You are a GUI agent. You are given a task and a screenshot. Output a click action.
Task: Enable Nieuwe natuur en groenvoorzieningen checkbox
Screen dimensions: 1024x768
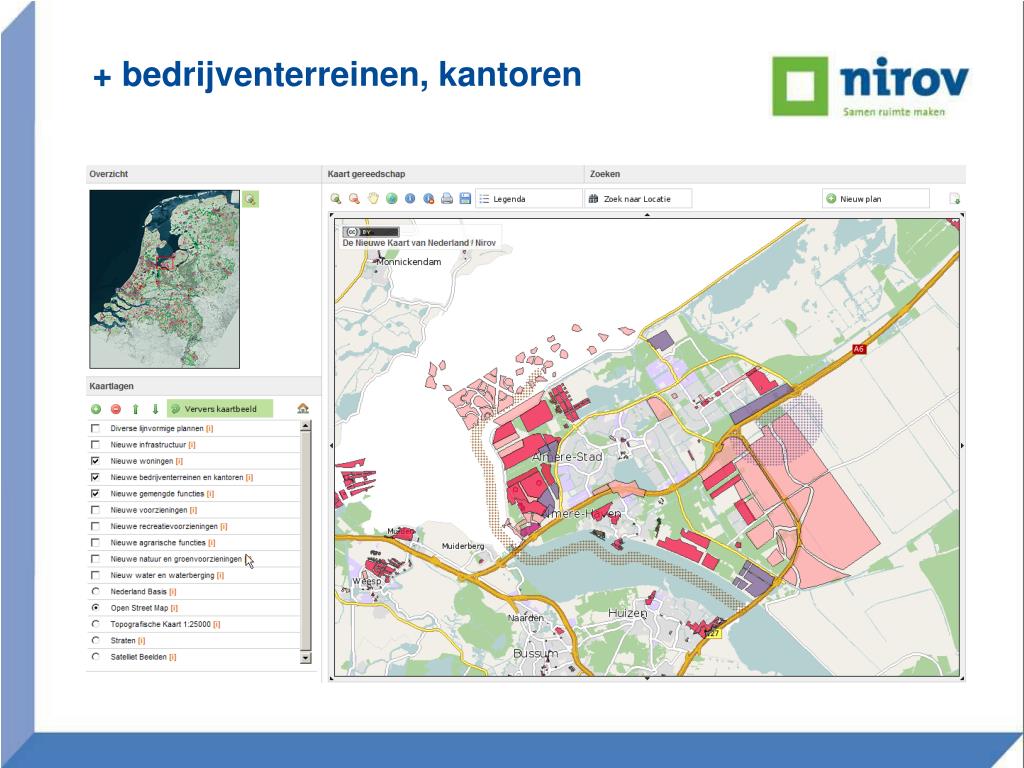(95, 559)
